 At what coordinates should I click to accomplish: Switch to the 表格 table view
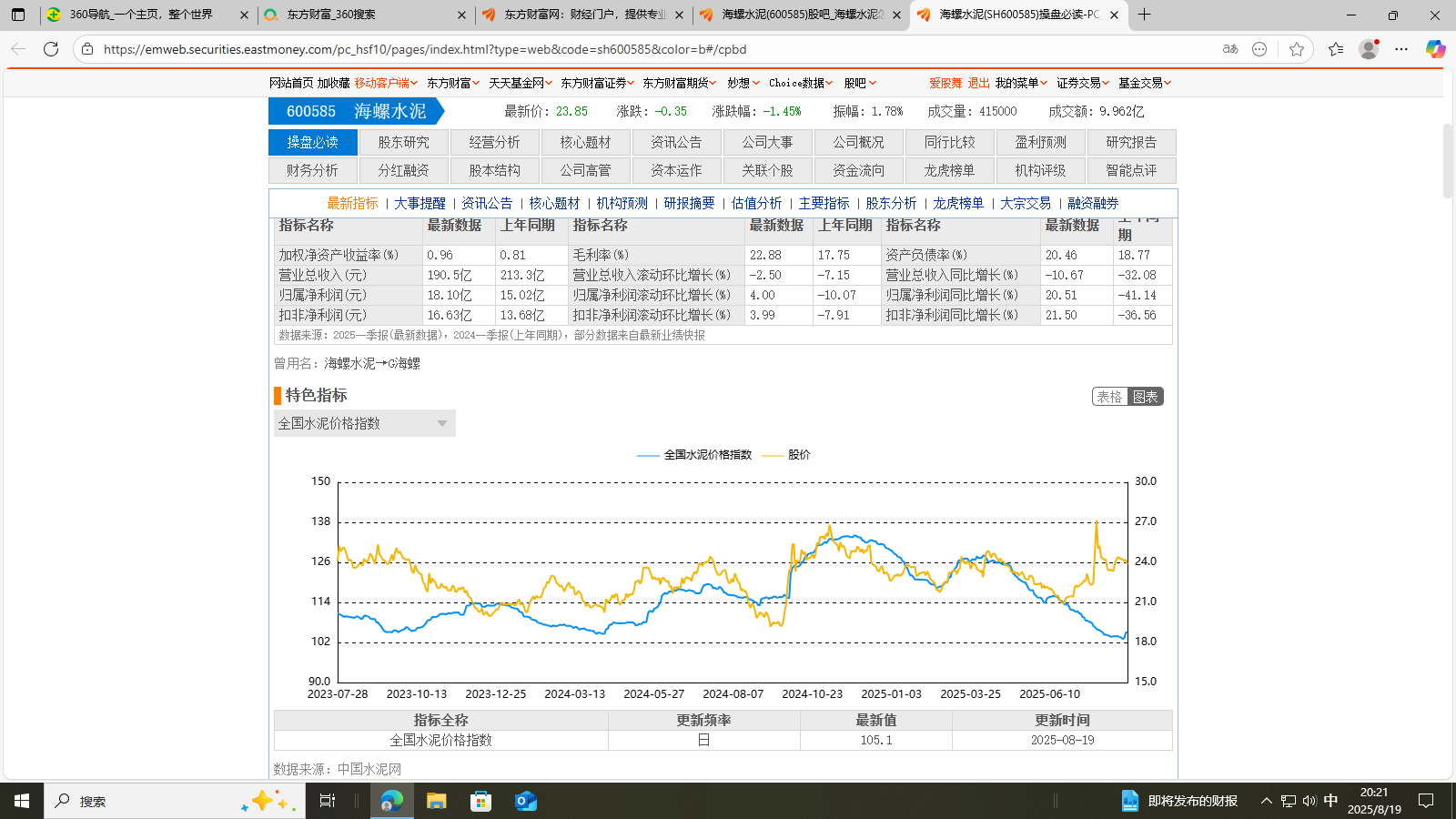click(1109, 397)
